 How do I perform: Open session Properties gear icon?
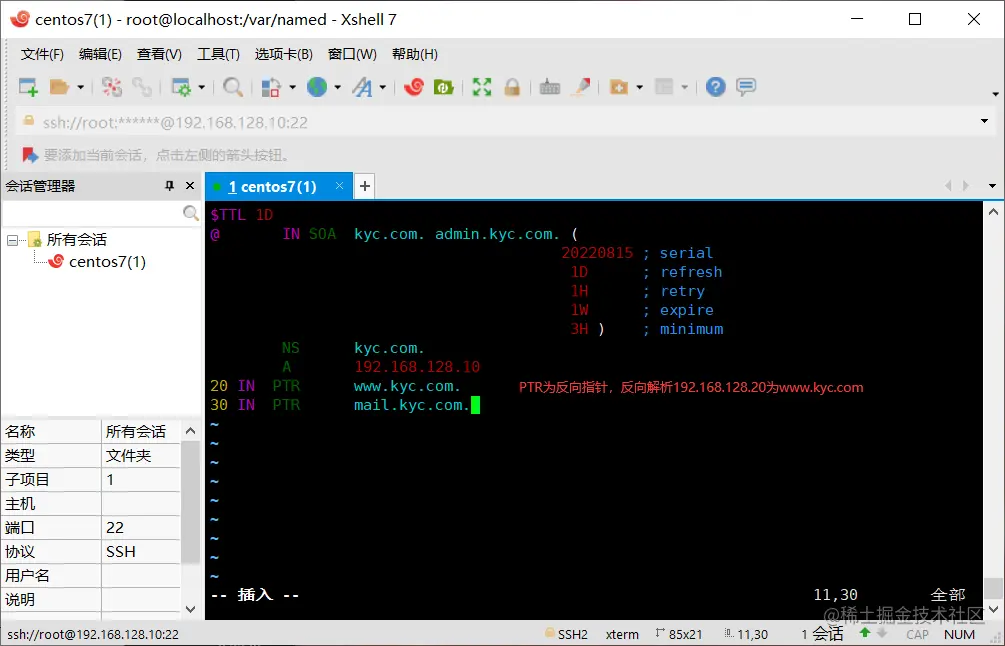click(x=181, y=87)
